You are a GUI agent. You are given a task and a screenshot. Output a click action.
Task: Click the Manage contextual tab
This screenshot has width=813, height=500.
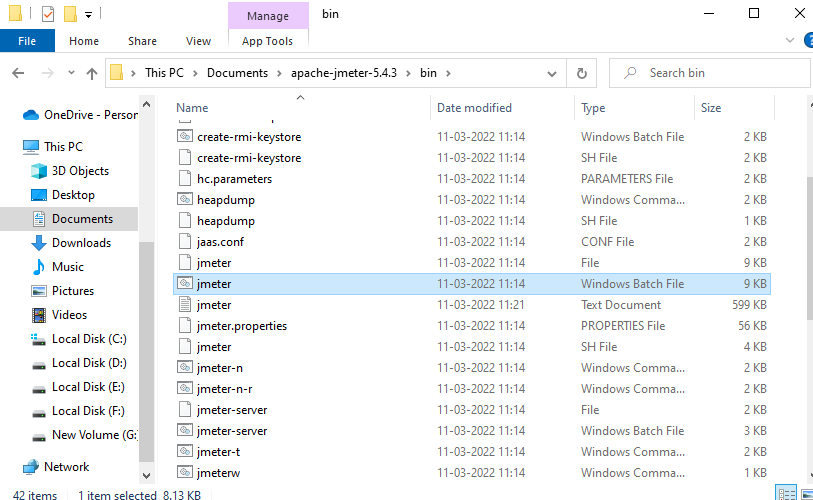pos(268,16)
